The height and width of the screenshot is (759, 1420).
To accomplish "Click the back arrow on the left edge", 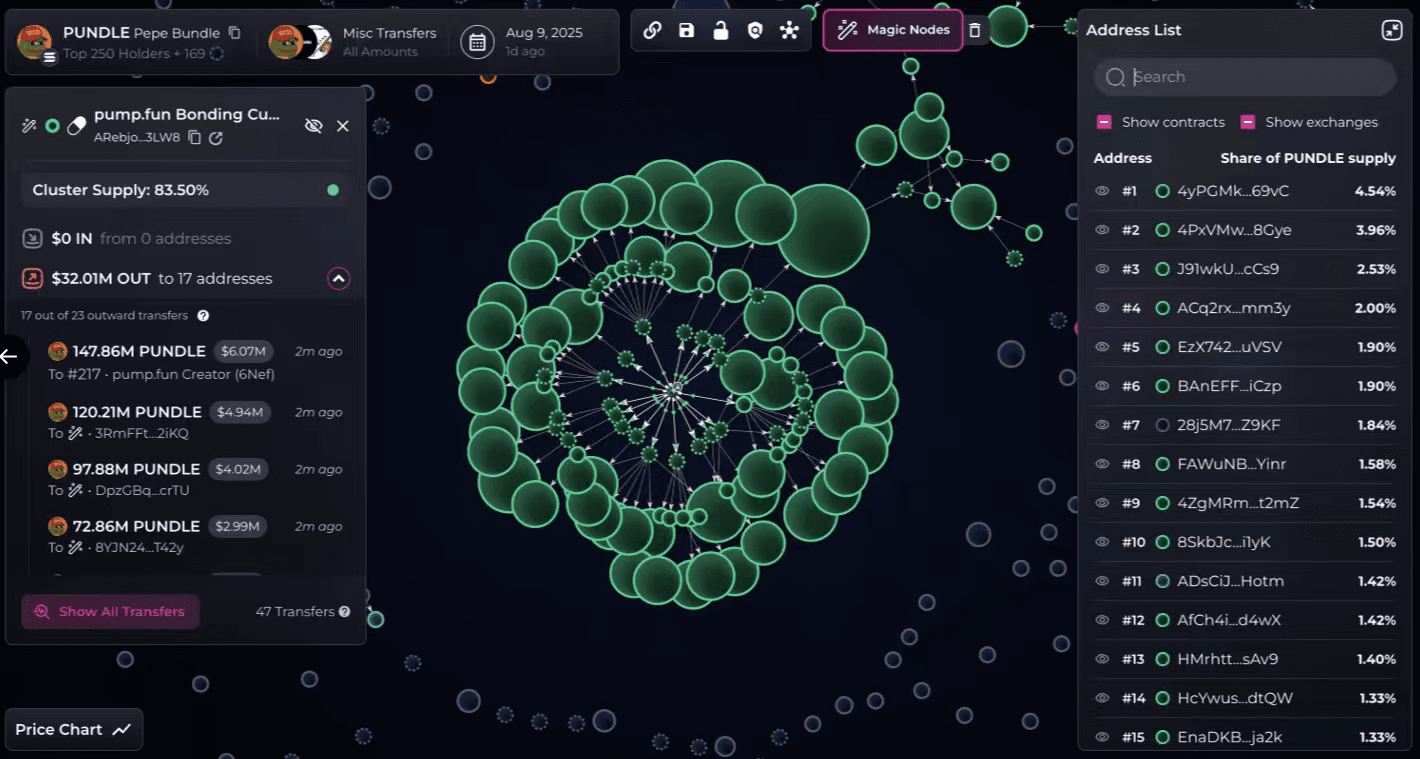I will 9,356.
